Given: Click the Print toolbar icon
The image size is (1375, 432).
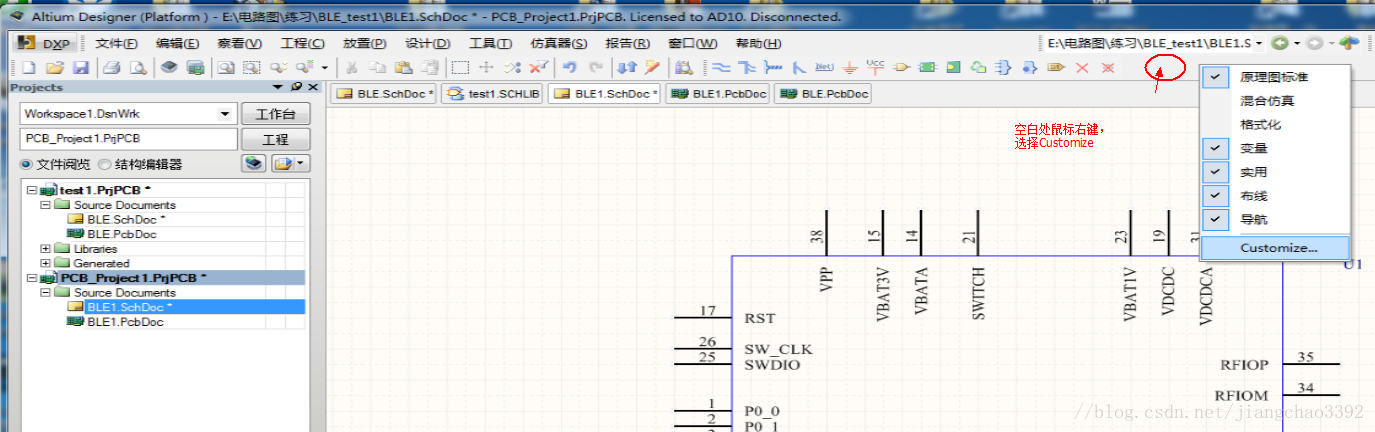Looking at the screenshot, I should [x=112, y=68].
